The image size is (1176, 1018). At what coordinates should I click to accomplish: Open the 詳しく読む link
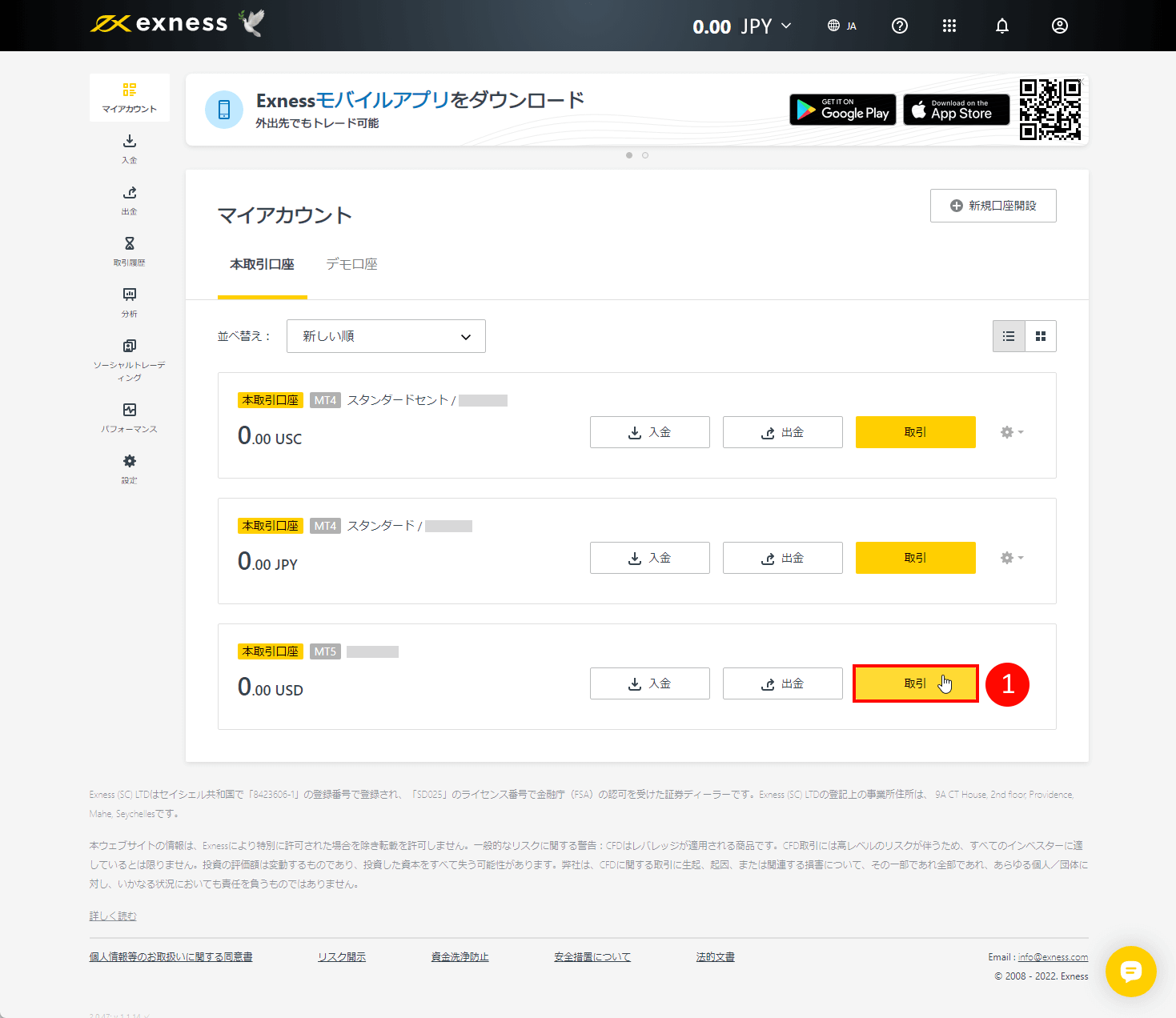pyautogui.click(x=112, y=915)
